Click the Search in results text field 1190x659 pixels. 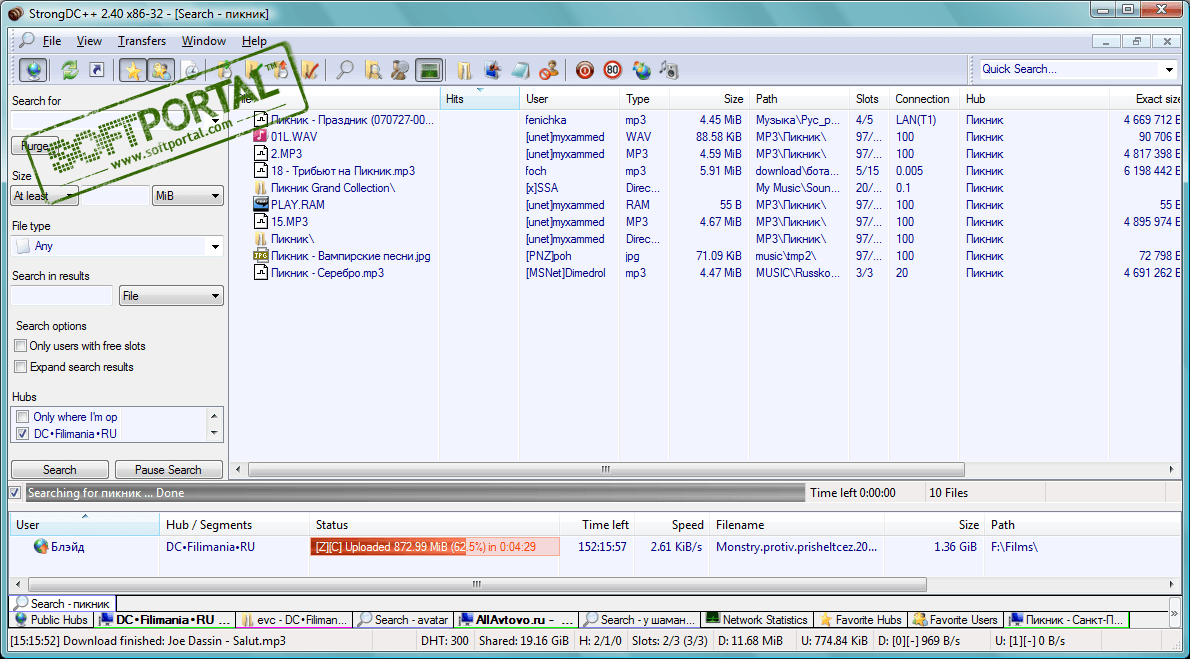pos(62,296)
